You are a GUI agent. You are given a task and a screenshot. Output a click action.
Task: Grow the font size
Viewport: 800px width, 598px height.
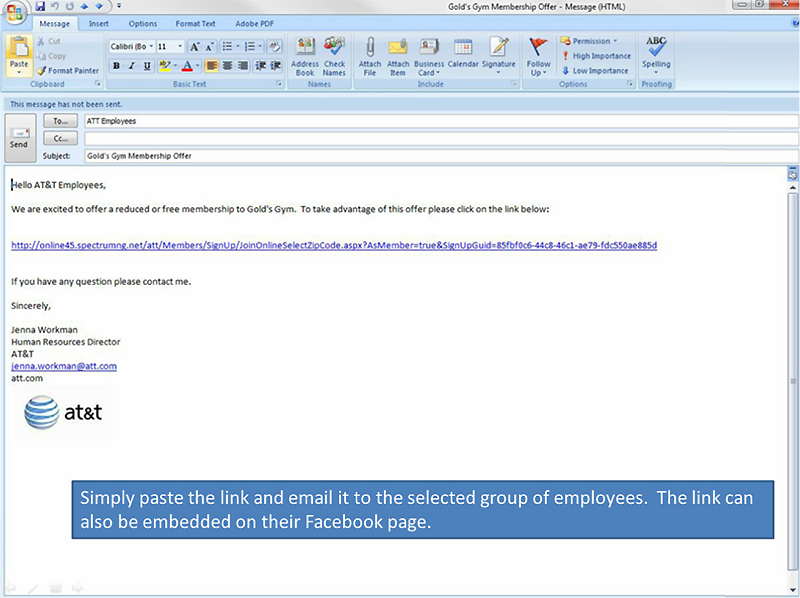pyautogui.click(x=194, y=47)
